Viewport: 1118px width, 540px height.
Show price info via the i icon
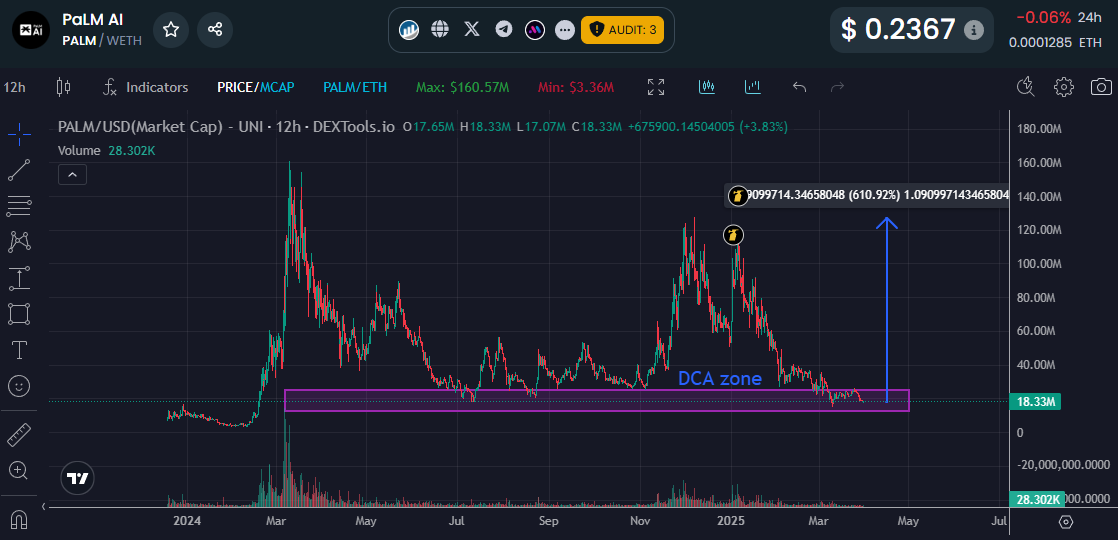973,30
